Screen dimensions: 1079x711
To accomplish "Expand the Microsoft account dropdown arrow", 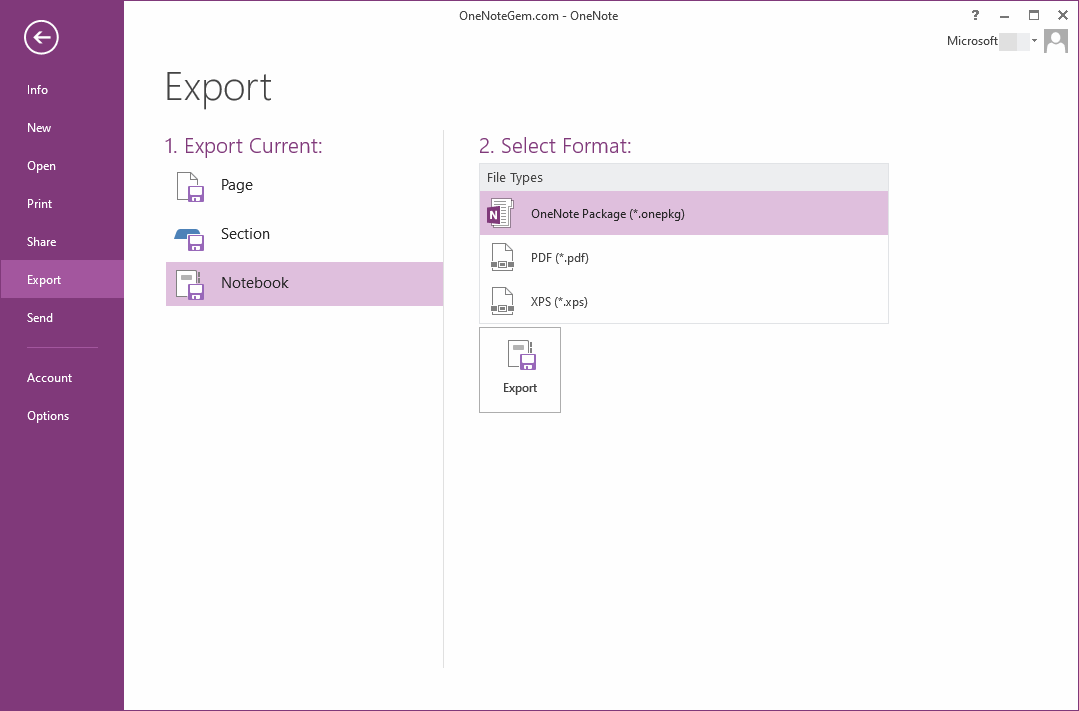I will pos(1034,41).
